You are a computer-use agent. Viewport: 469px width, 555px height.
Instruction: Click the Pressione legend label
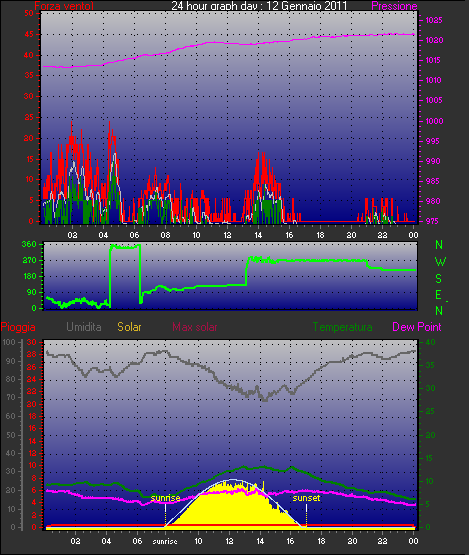[x=394, y=6]
